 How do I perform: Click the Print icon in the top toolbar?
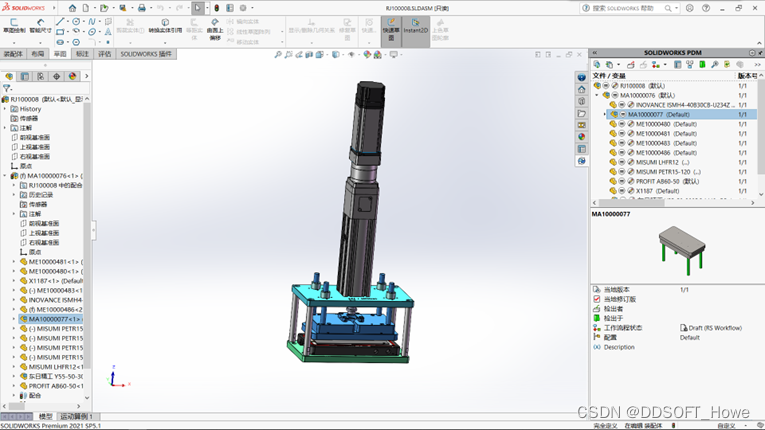pyautogui.click(x=141, y=8)
